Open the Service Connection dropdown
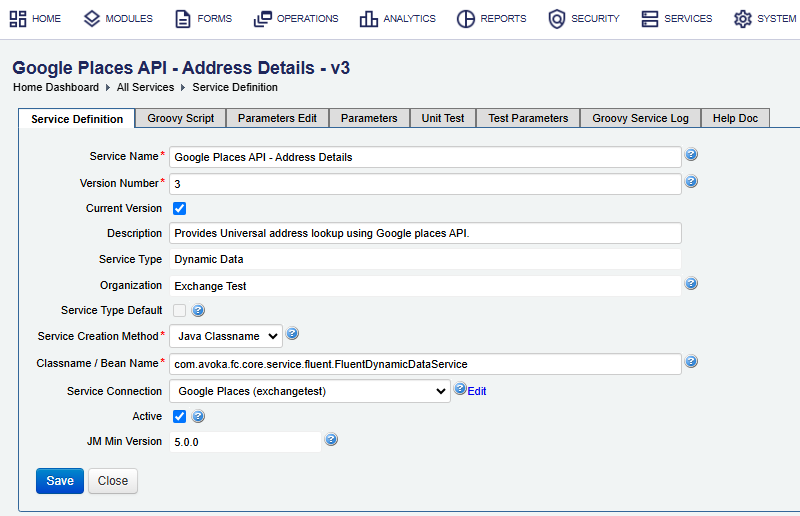Viewport: 800px width, 516px height. 310,391
